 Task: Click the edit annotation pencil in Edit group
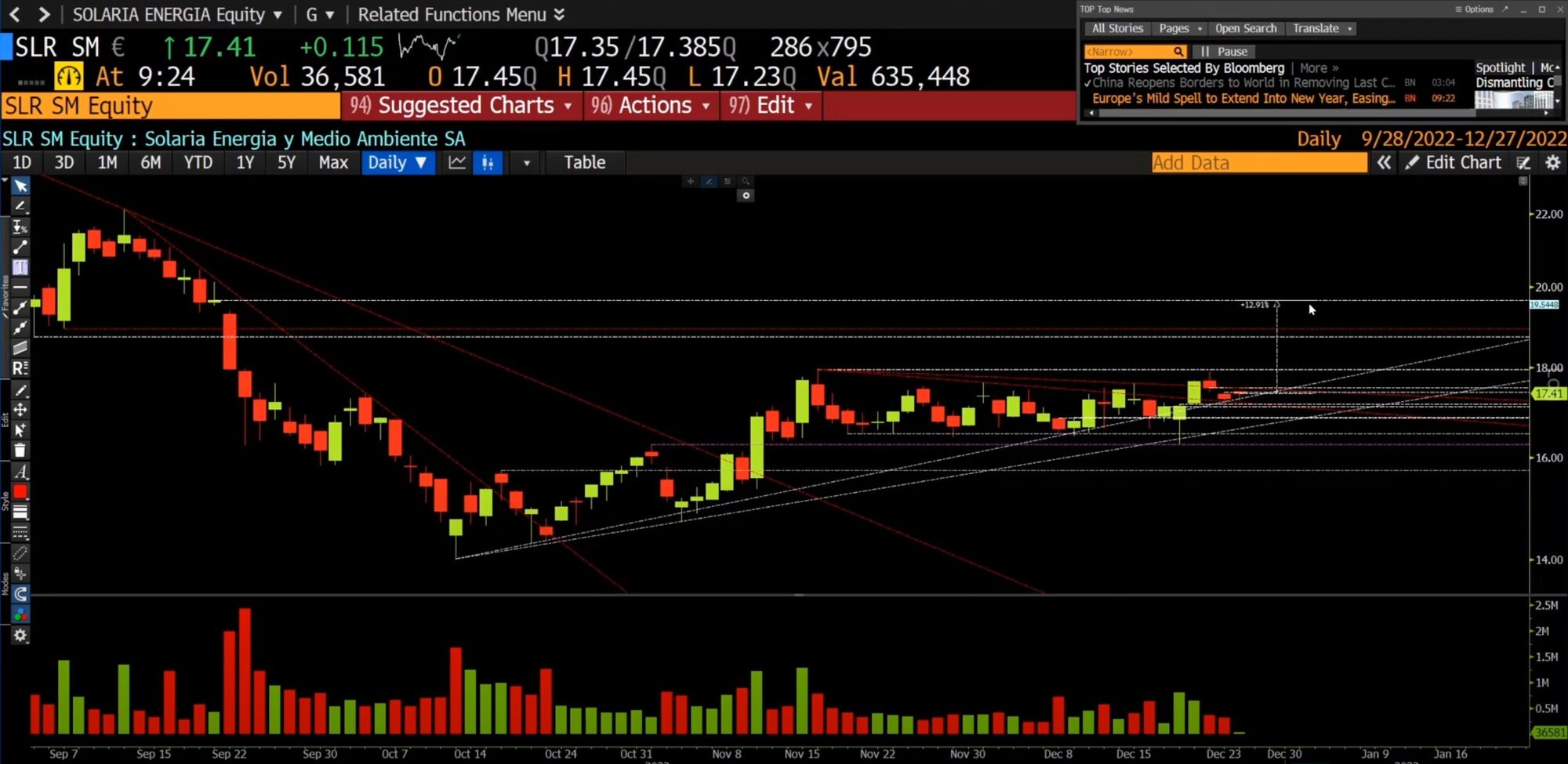coord(20,390)
